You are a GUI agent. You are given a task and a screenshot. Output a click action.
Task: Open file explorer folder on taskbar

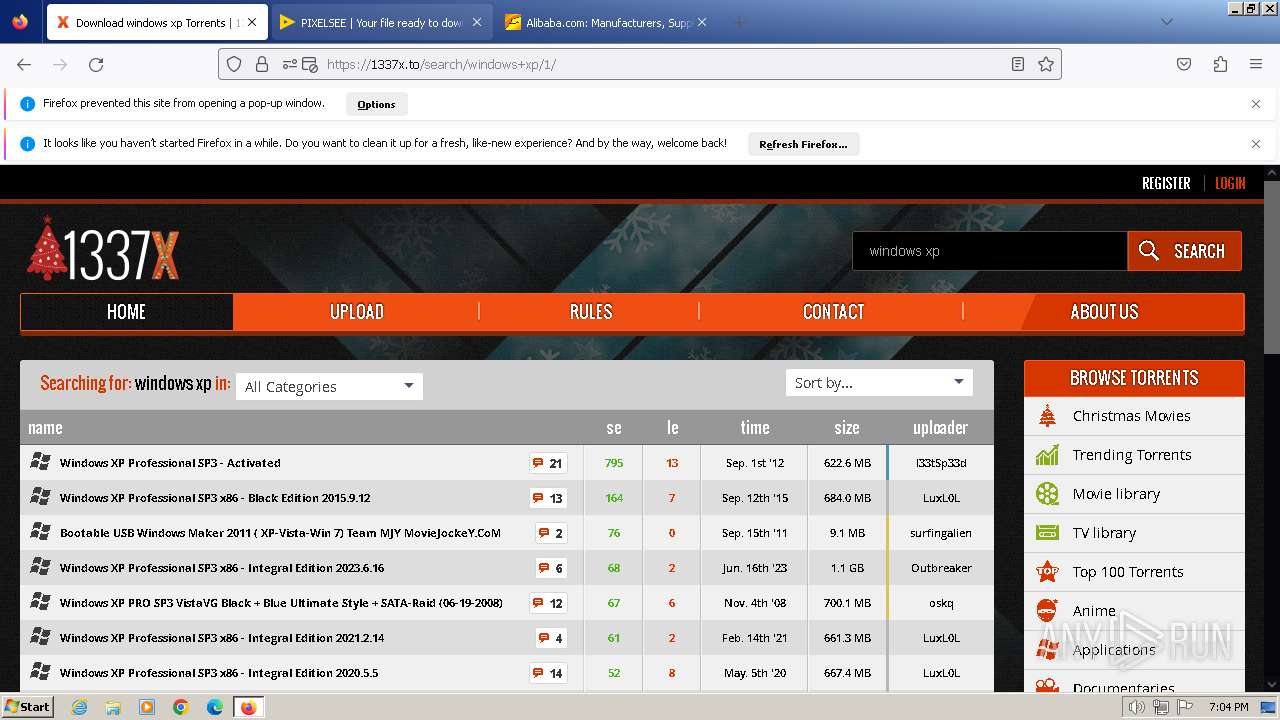(x=113, y=707)
